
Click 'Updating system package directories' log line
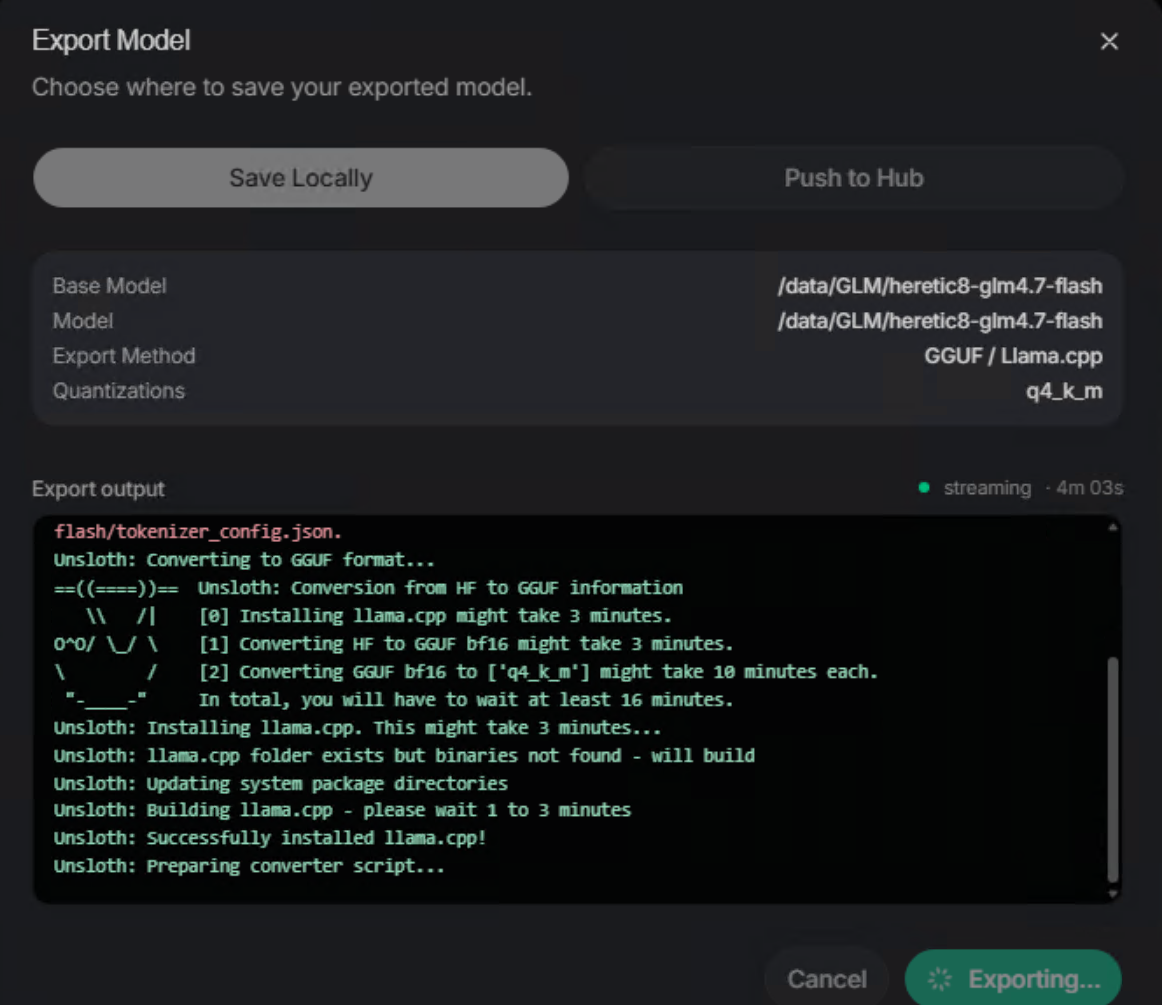(x=280, y=783)
